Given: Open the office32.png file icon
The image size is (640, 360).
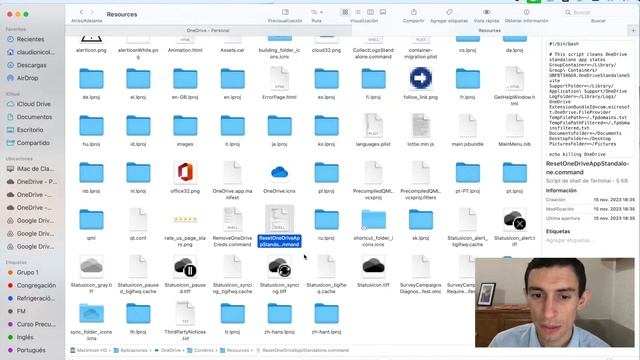Looking at the screenshot, I should pos(185,172).
